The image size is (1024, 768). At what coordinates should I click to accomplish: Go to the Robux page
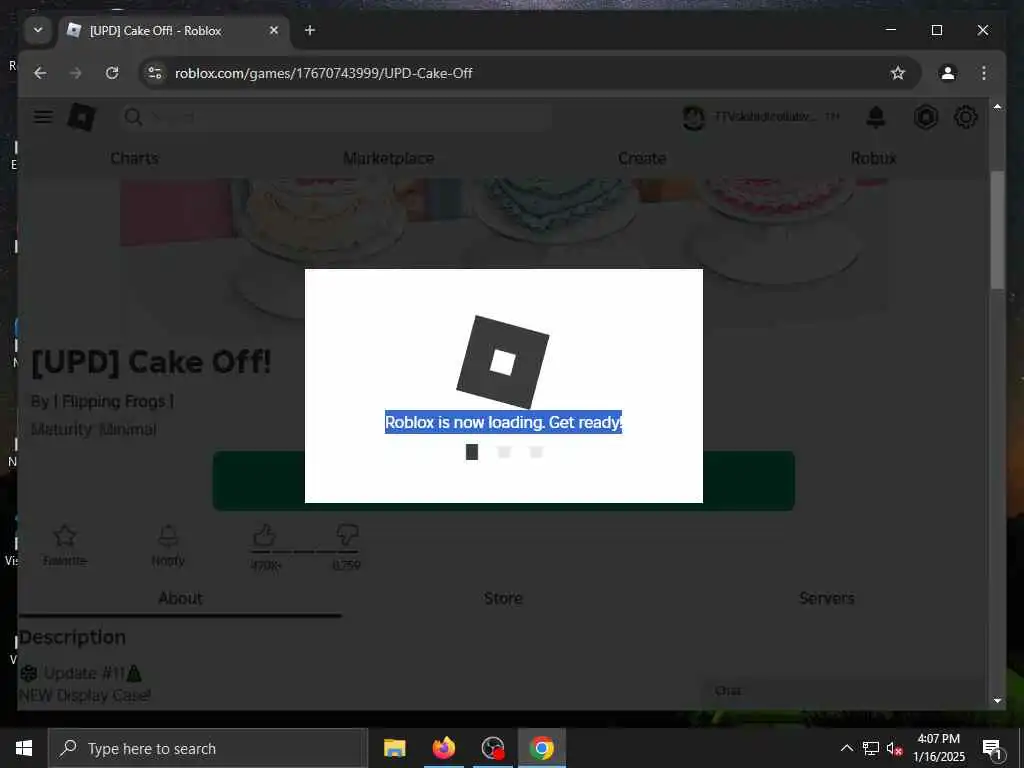click(x=873, y=158)
